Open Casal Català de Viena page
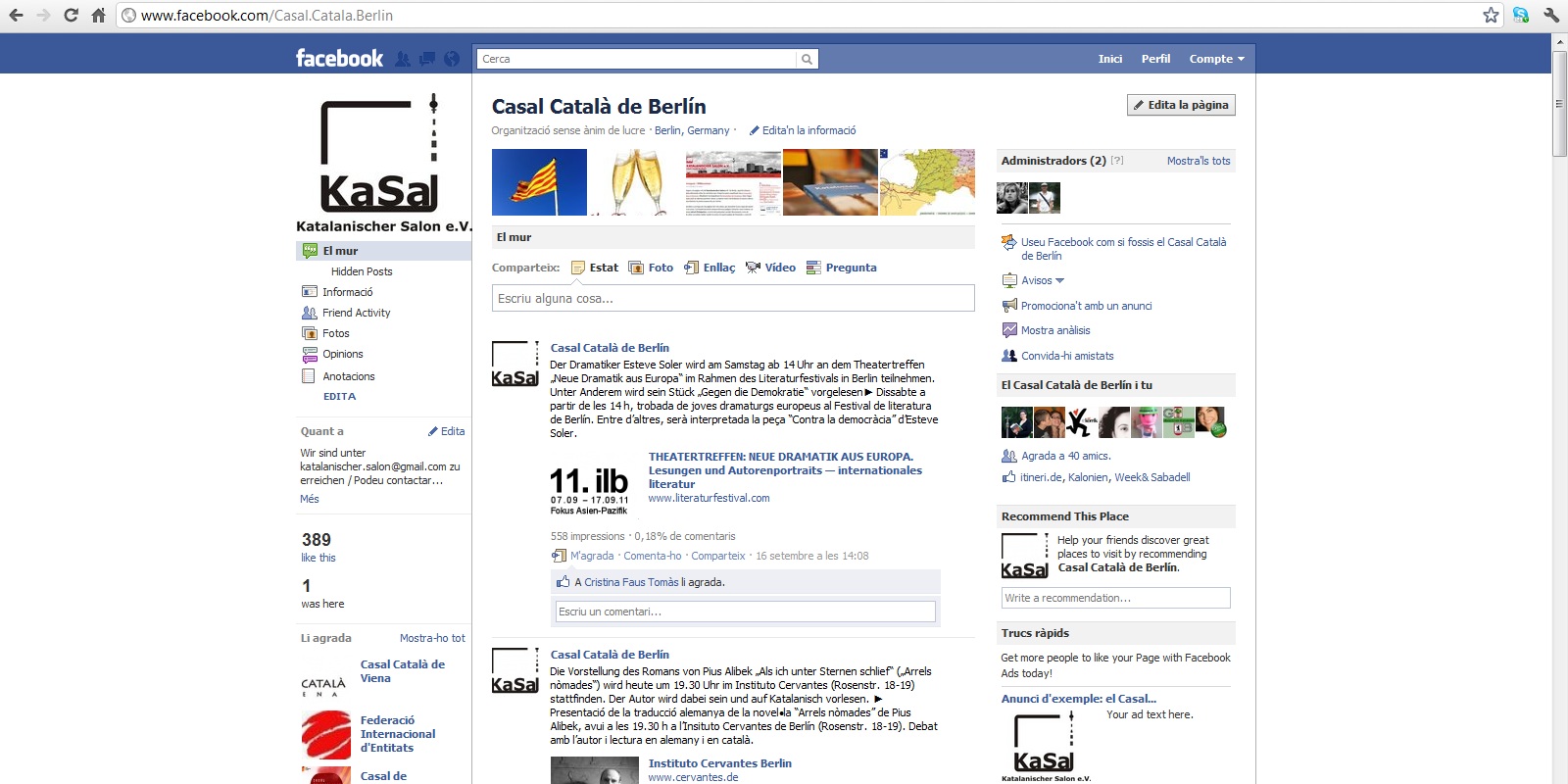 pos(403,671)
